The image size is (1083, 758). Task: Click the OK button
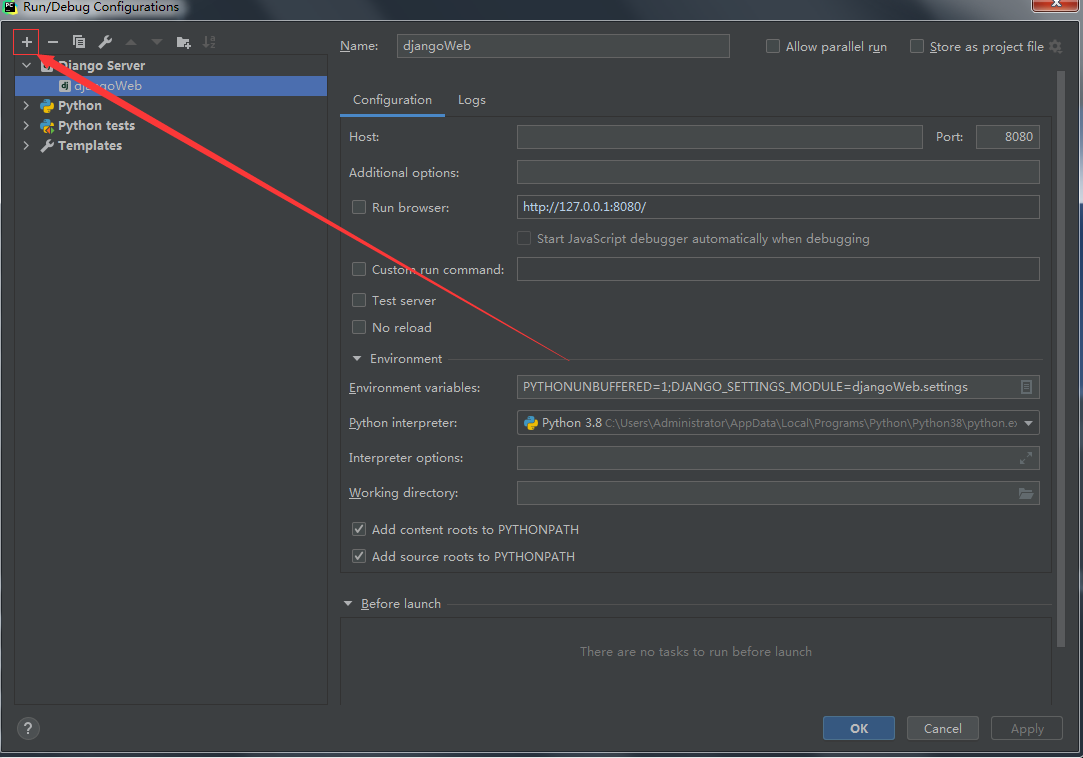pyautogui.click(x=859, y=728)
